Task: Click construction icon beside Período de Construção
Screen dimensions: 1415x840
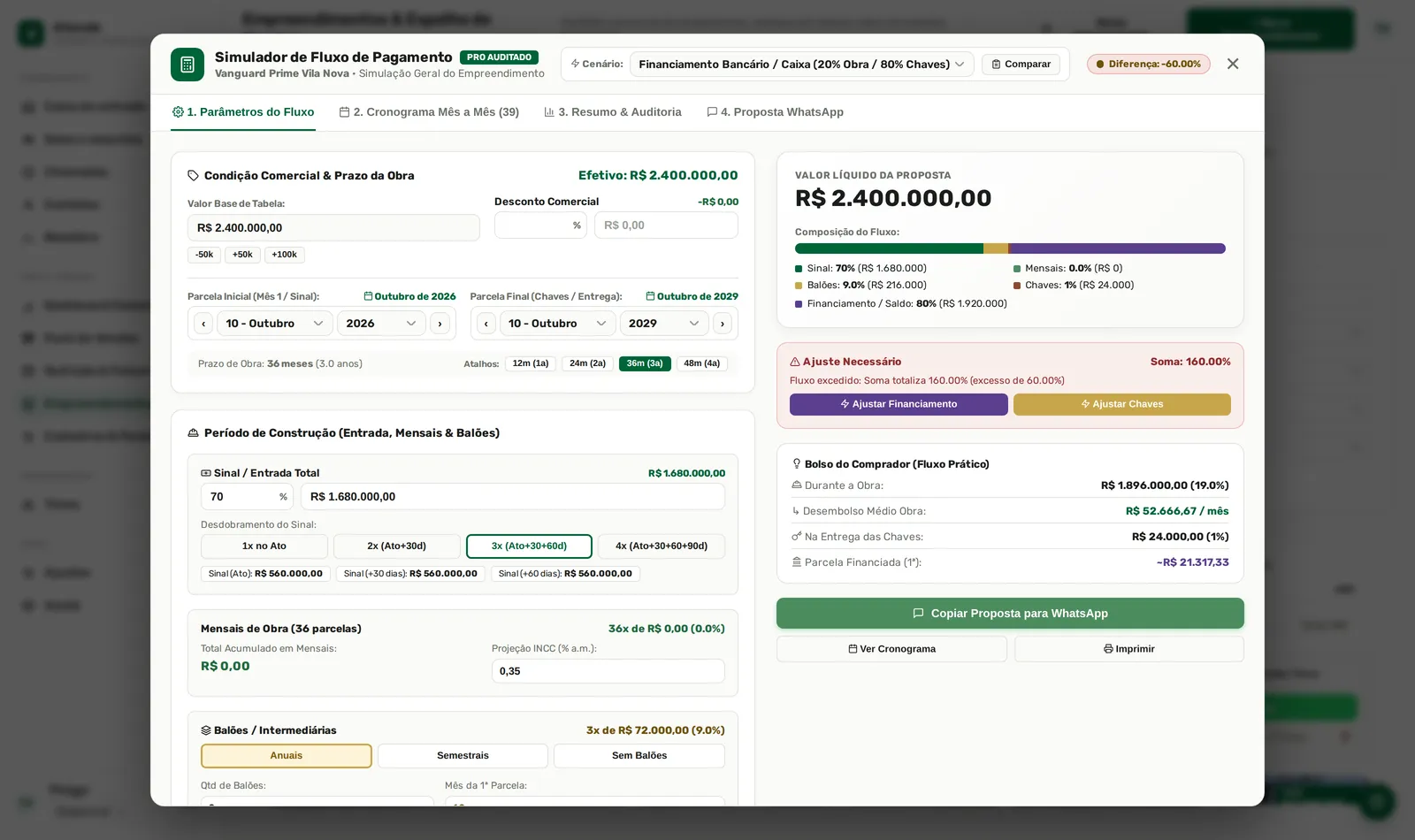Action: click(194, 433)
